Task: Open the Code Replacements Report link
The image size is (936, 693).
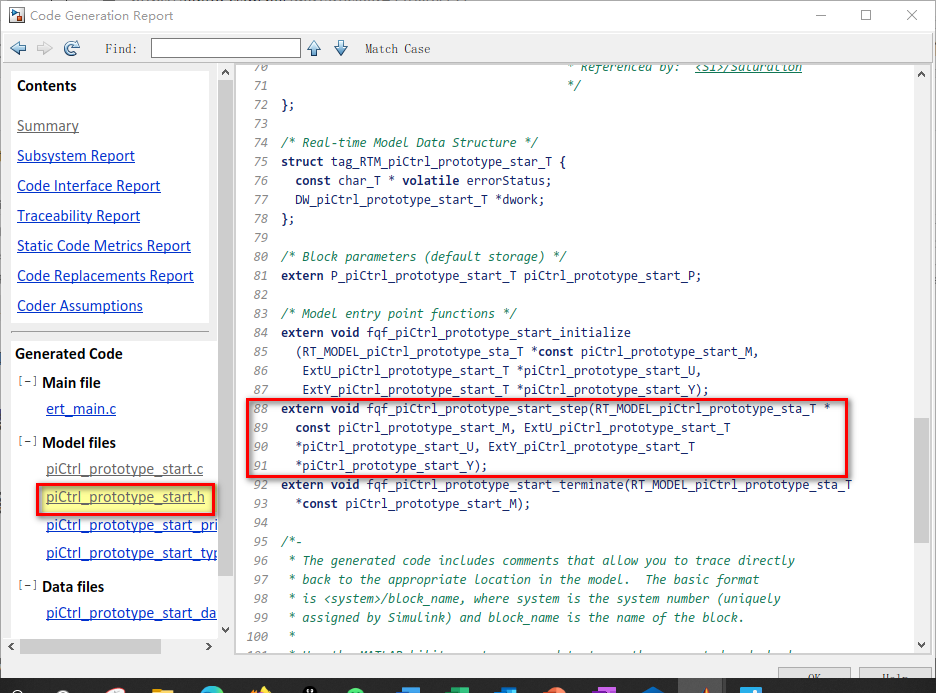Action: (105, 276)
